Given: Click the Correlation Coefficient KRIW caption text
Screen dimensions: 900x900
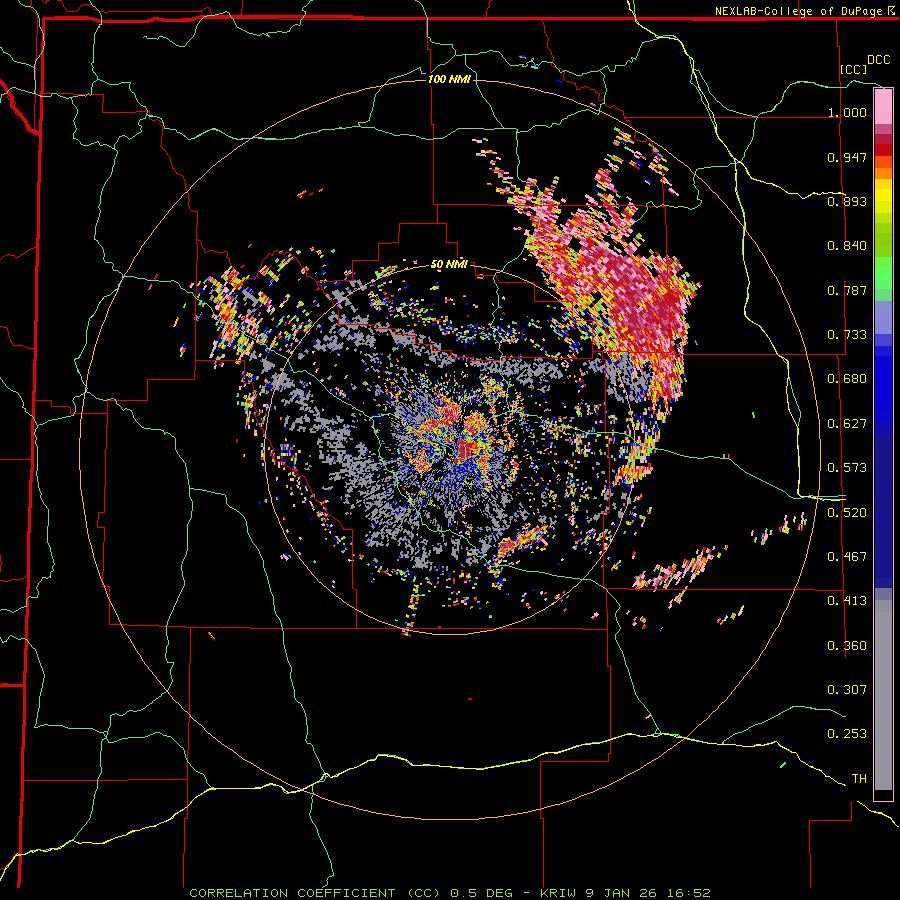Looking at the screenshot, I should [450, 893].
